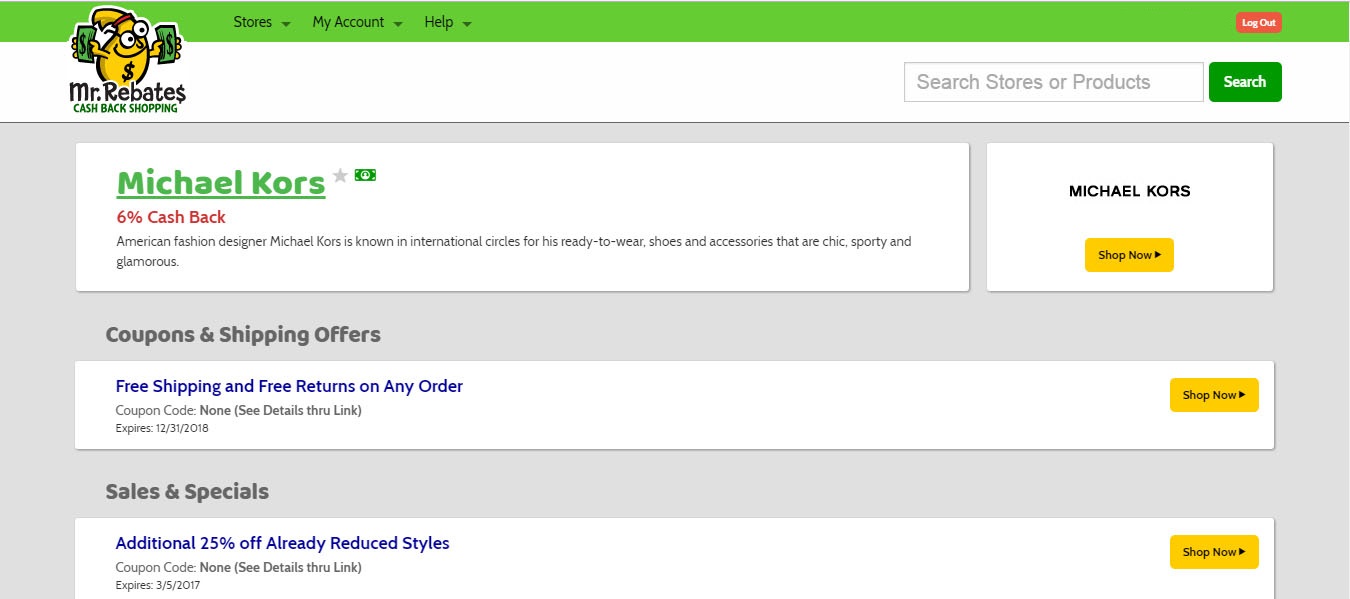Click the Mr. Rebates mascot logo
The height and width of the screenshot is (599, 1350).
tap(127, 60)
